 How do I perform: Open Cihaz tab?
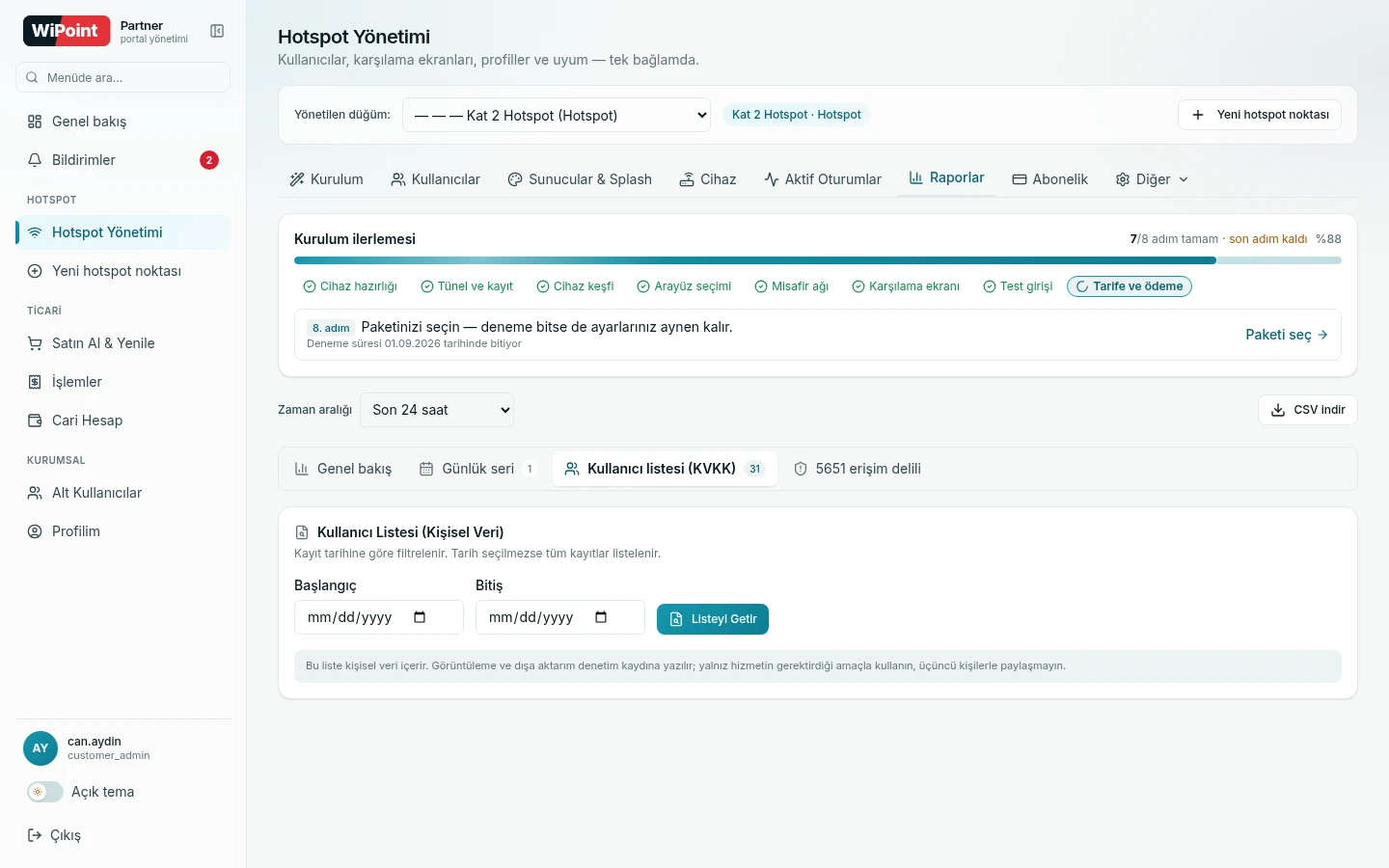click(708, 179)
